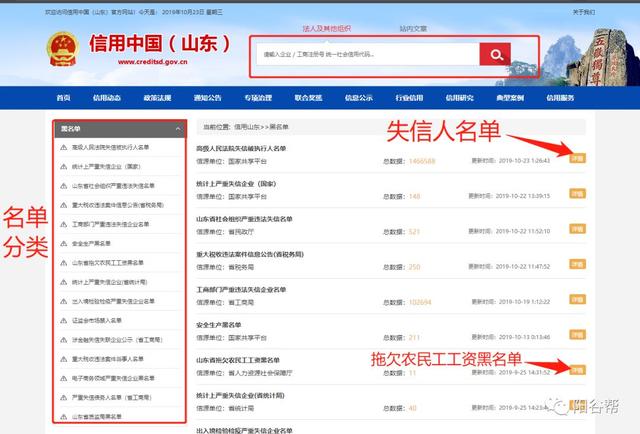This screenshot has height=434, width=640.
Task: Open main list title 高级人民法院失信被执行人名单
Action: pos(241,149)
